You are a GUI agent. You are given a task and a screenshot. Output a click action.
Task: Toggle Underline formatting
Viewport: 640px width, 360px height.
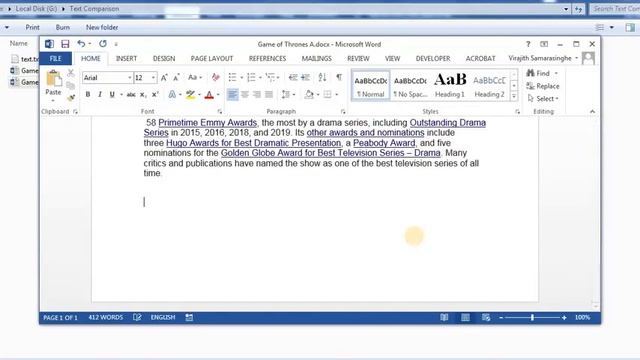tap(112, 95)
